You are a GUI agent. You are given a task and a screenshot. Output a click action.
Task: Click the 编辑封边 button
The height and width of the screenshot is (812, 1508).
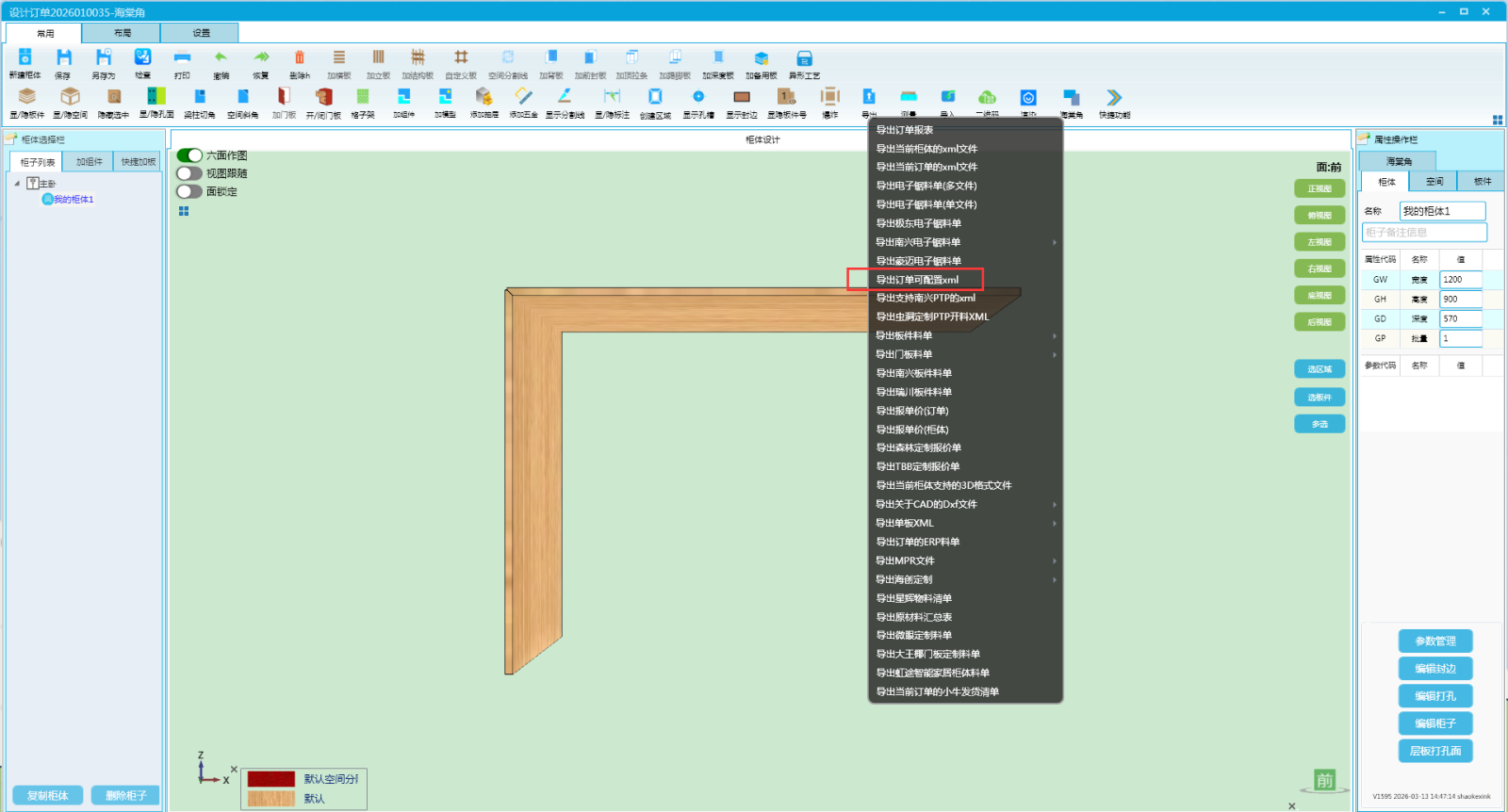coord(1434,669)
